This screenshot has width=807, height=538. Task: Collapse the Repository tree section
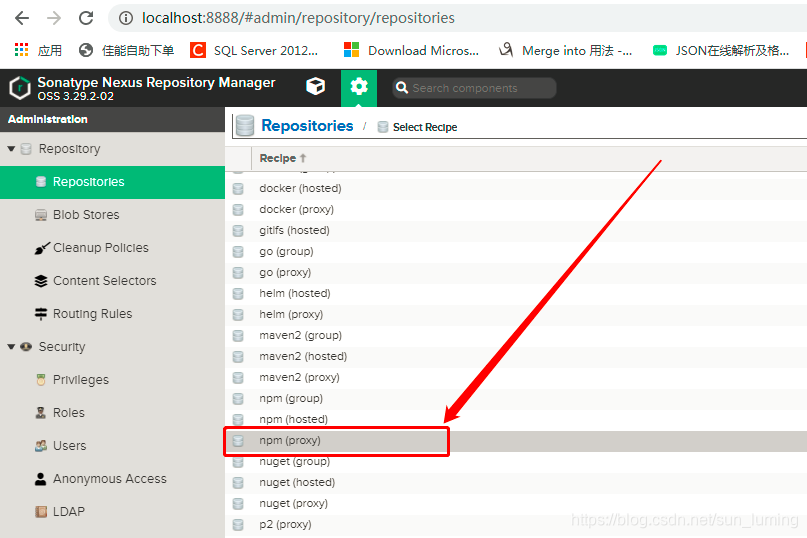[x=11, y=149]
